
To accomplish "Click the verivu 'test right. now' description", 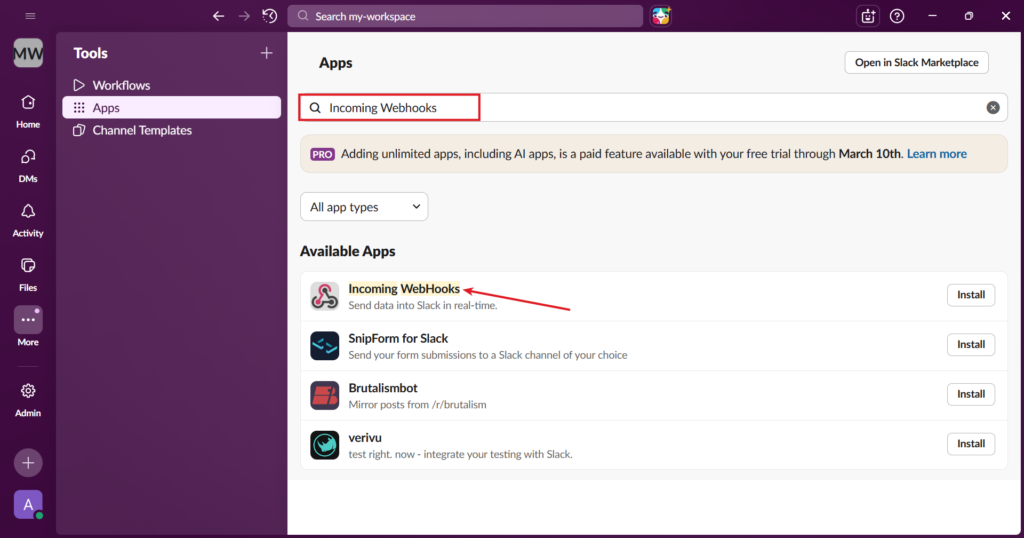I will [460, 454].
